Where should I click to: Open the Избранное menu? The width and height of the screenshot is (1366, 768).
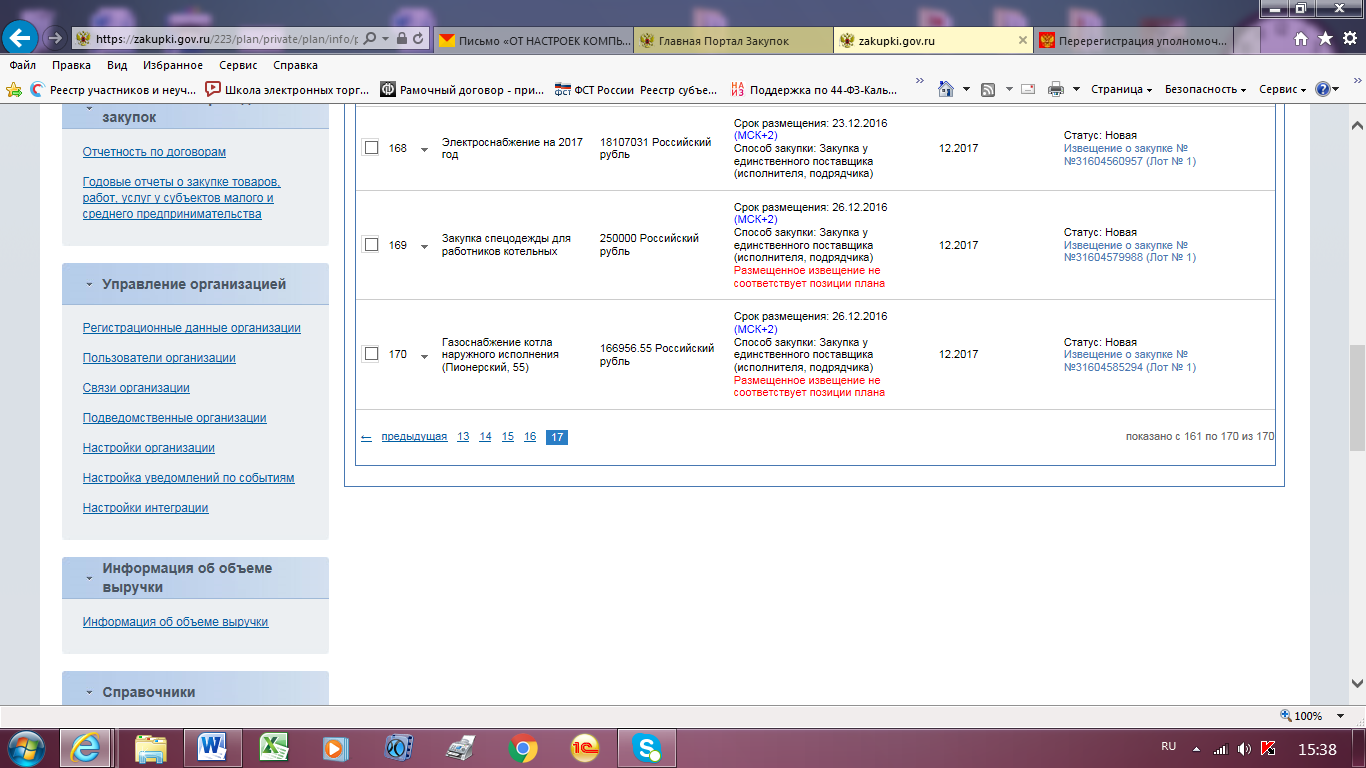click(x=172, y=65)
